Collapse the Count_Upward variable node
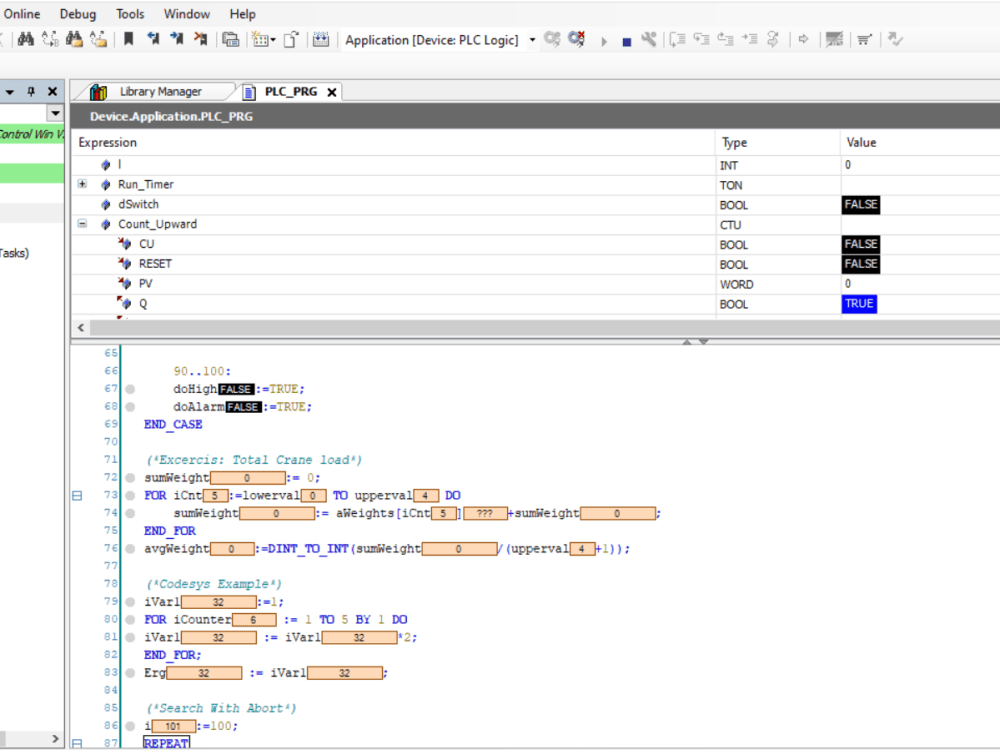 82,224
